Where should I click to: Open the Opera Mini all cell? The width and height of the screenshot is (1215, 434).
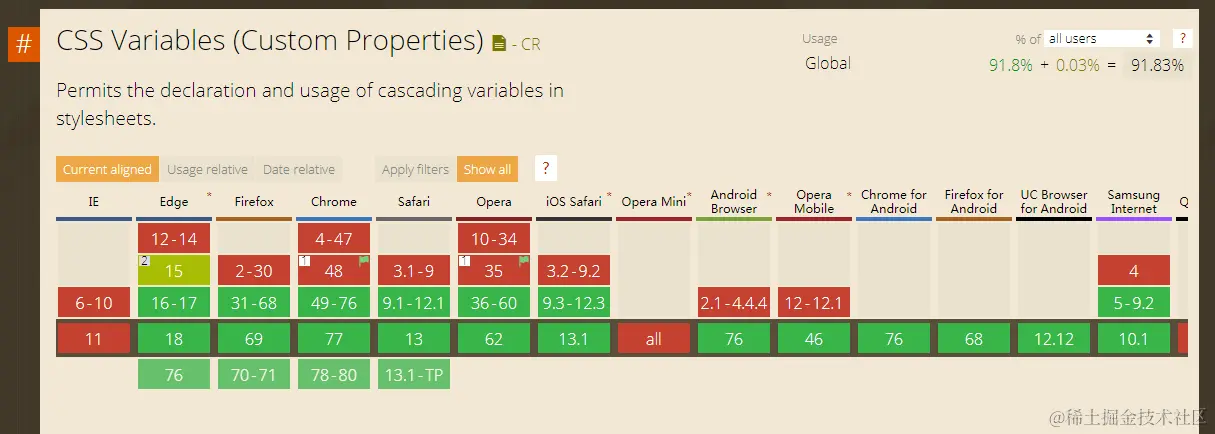pyautogui.click(x=654, y=339)
